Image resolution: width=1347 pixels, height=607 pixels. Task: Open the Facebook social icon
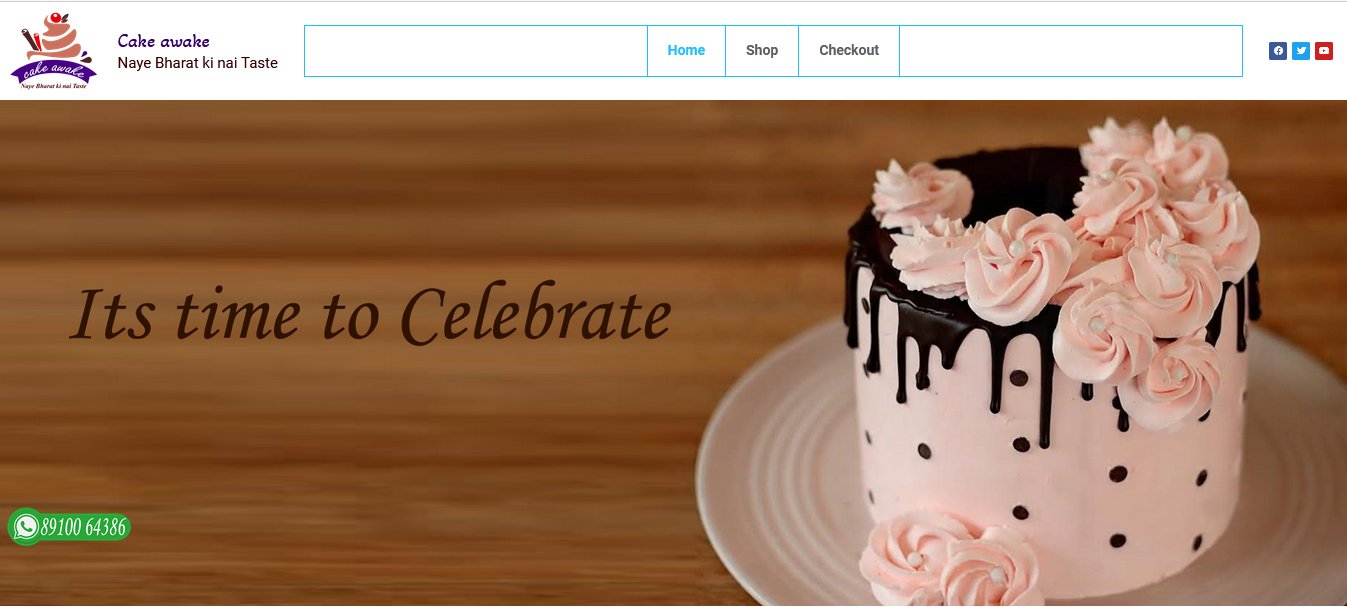(1278, 51)
